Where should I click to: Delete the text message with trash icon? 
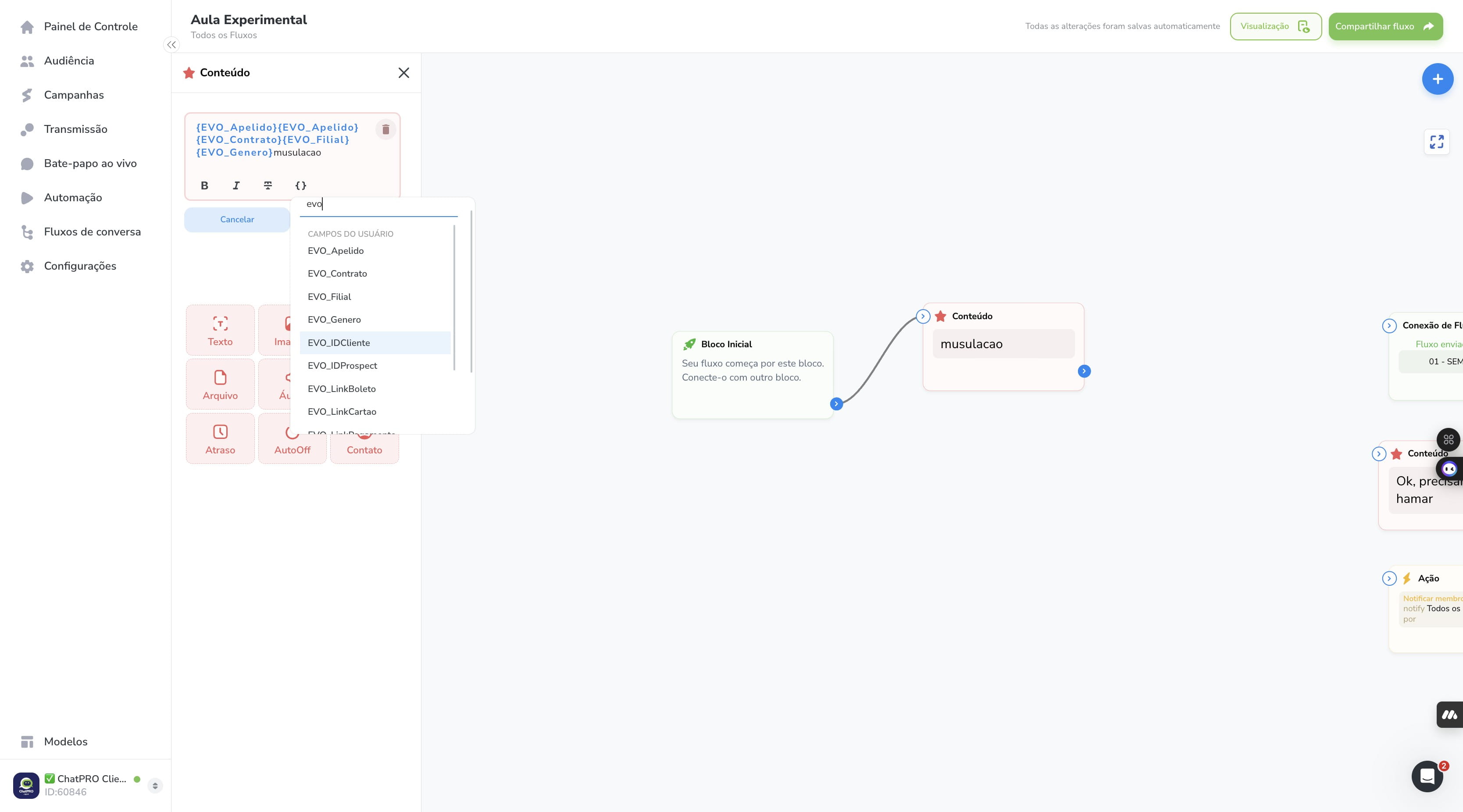pos(385,129)
